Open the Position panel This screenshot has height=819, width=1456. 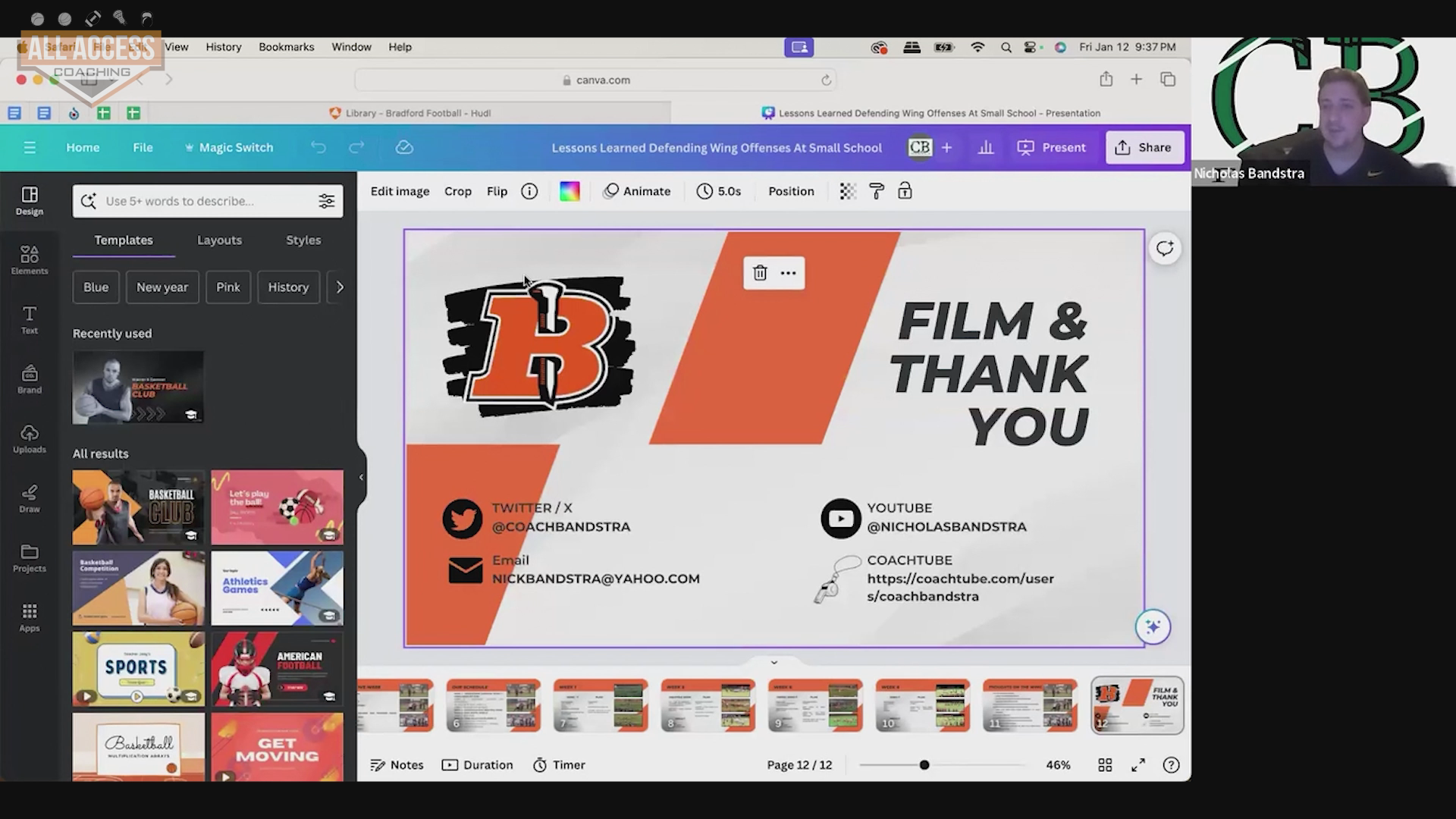(791, 191)
